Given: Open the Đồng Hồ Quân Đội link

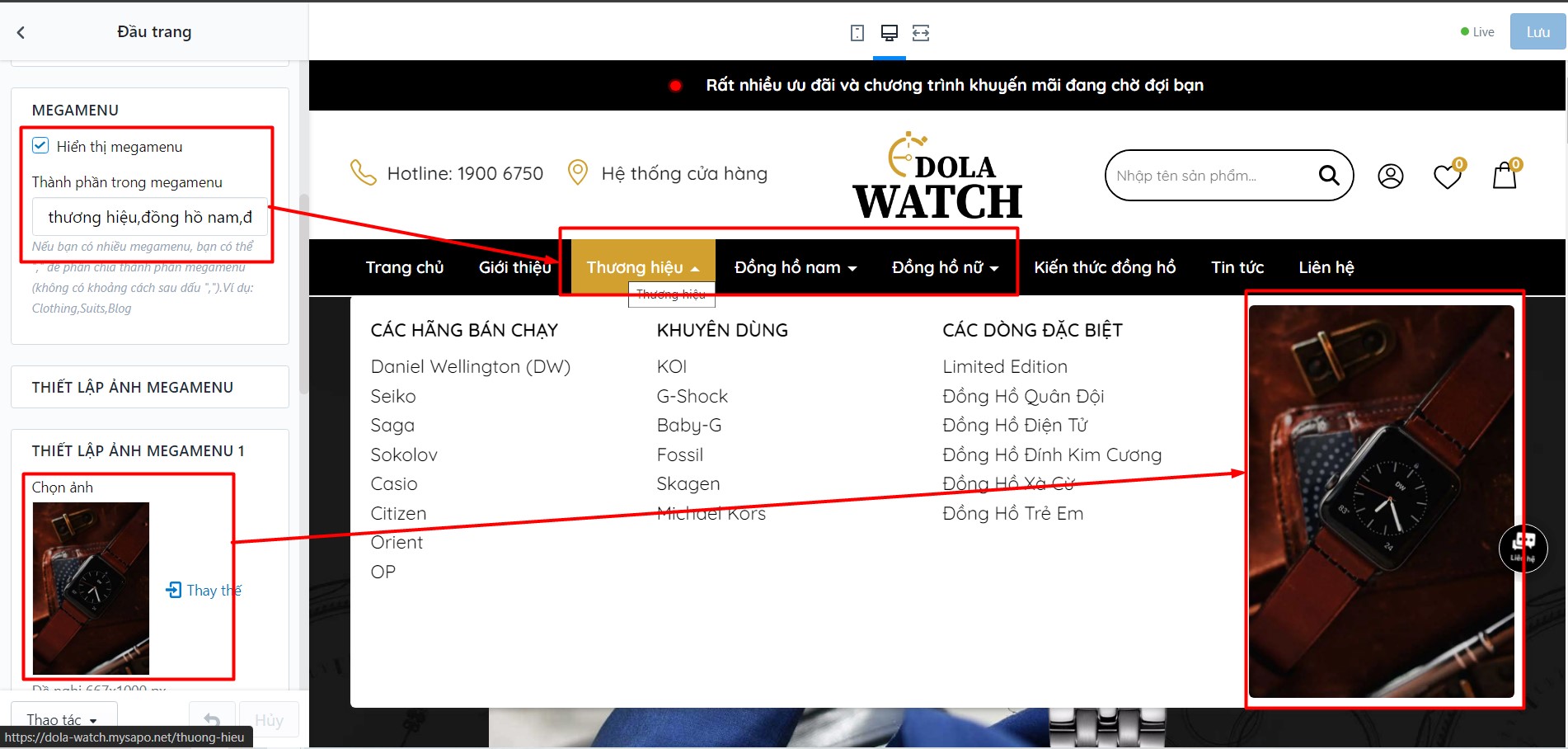Looking at the screenshot, I should coord(1024,396).
